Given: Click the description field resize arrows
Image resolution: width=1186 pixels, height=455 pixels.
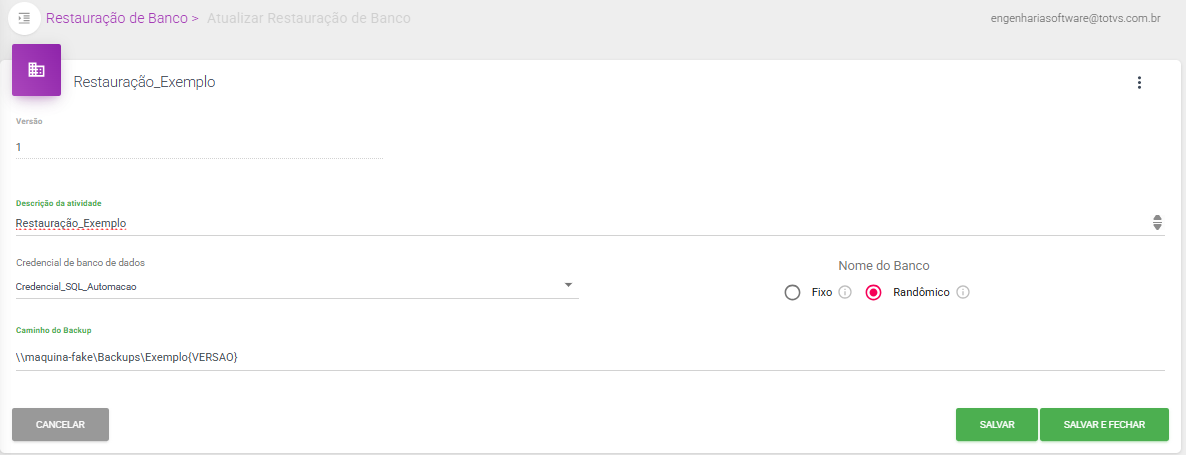Looking at the screenshot, I should tap(1157, 223).
